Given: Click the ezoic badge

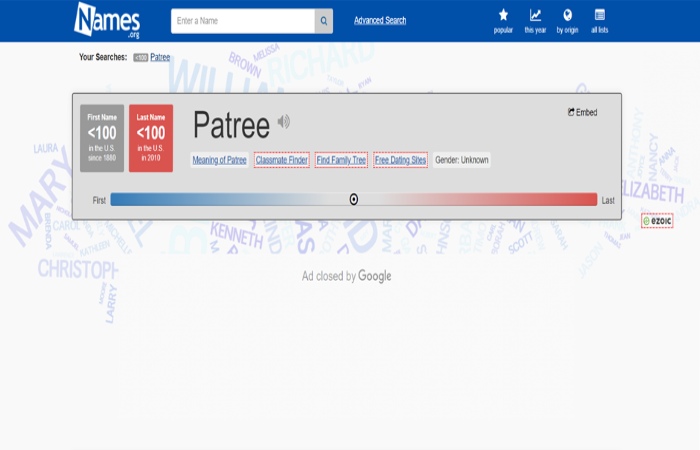Looking at the screenshot, I should [x=657, y=221].
